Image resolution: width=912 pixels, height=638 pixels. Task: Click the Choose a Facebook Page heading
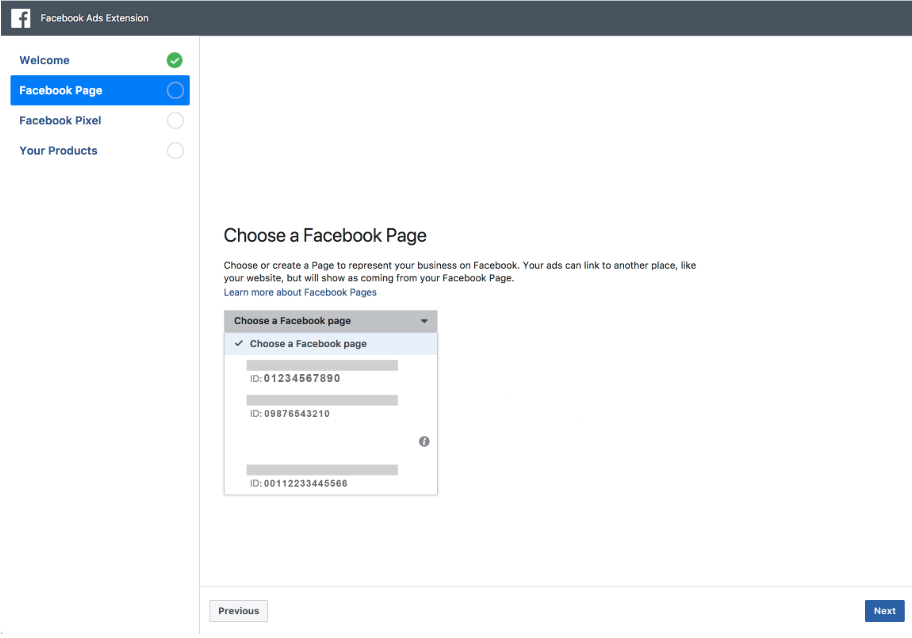(325, 236)
